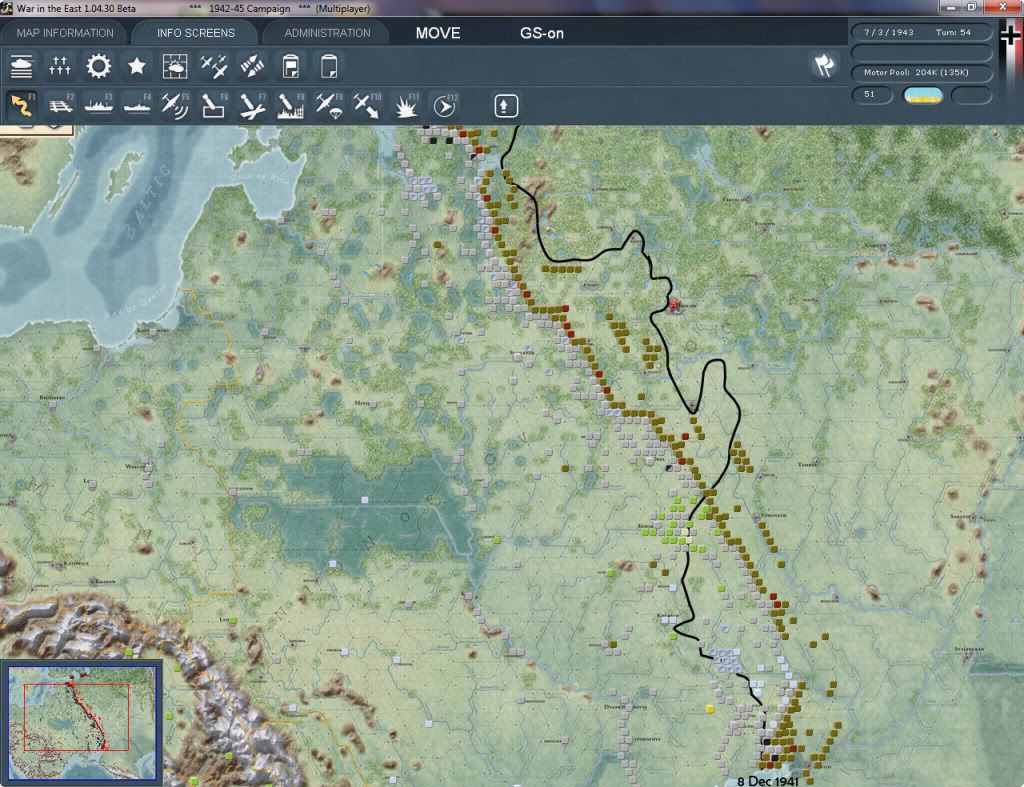Click the red star Moscow marker on map
This screenshot has height=787, width=1024.
(x=675, y=304)
